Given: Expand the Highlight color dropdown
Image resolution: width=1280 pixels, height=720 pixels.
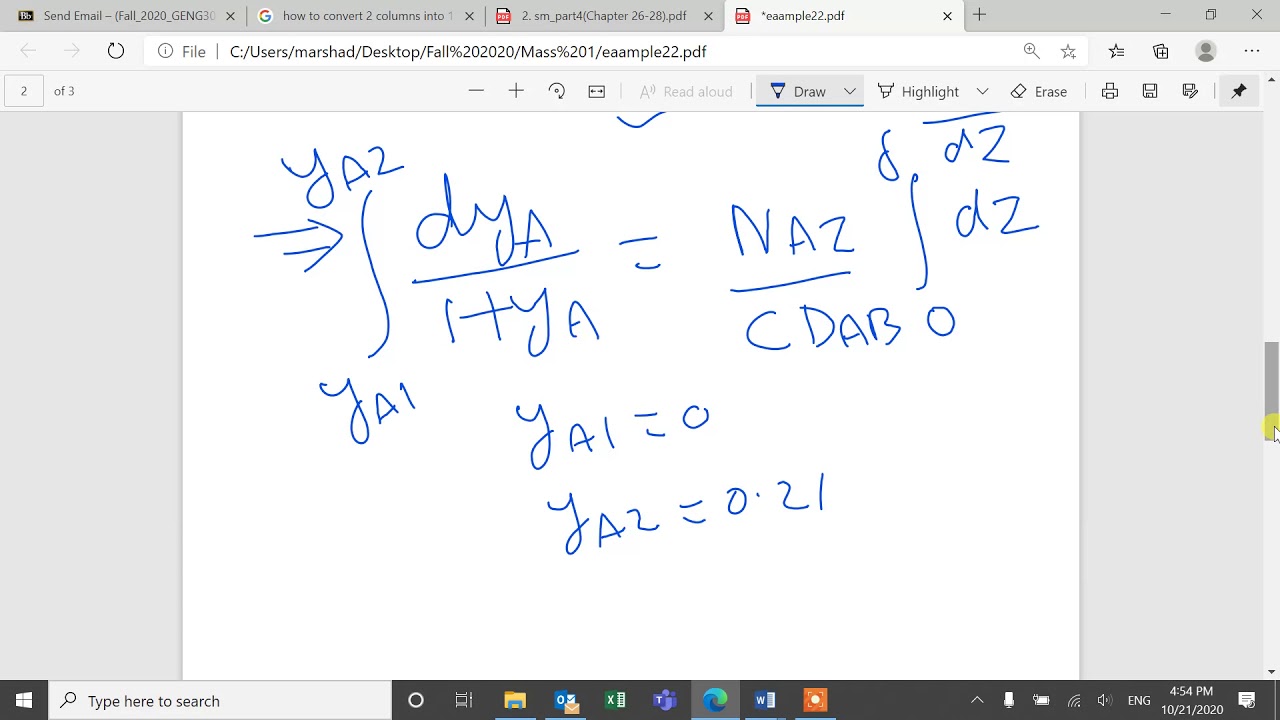Looking at the screenshot, I should click(982, 91).
